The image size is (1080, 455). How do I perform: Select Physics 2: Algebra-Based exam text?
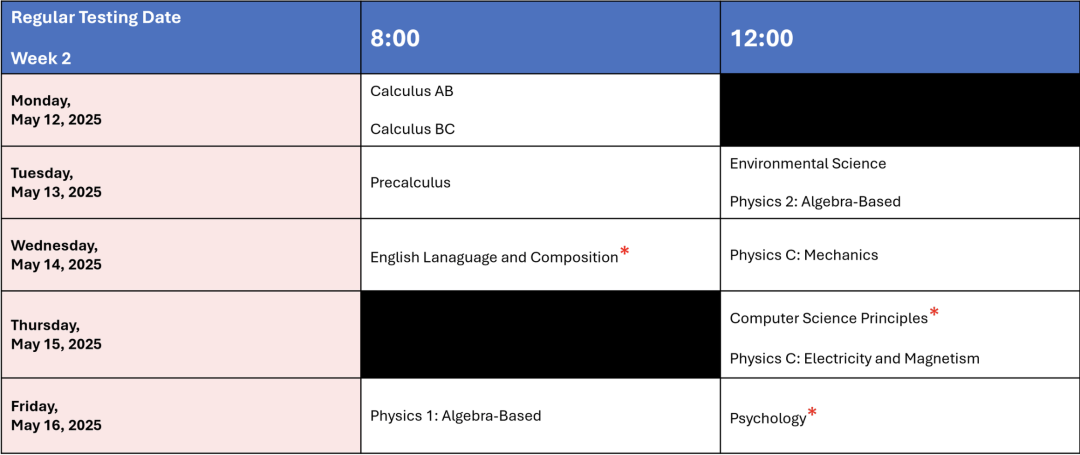(815, 202)
